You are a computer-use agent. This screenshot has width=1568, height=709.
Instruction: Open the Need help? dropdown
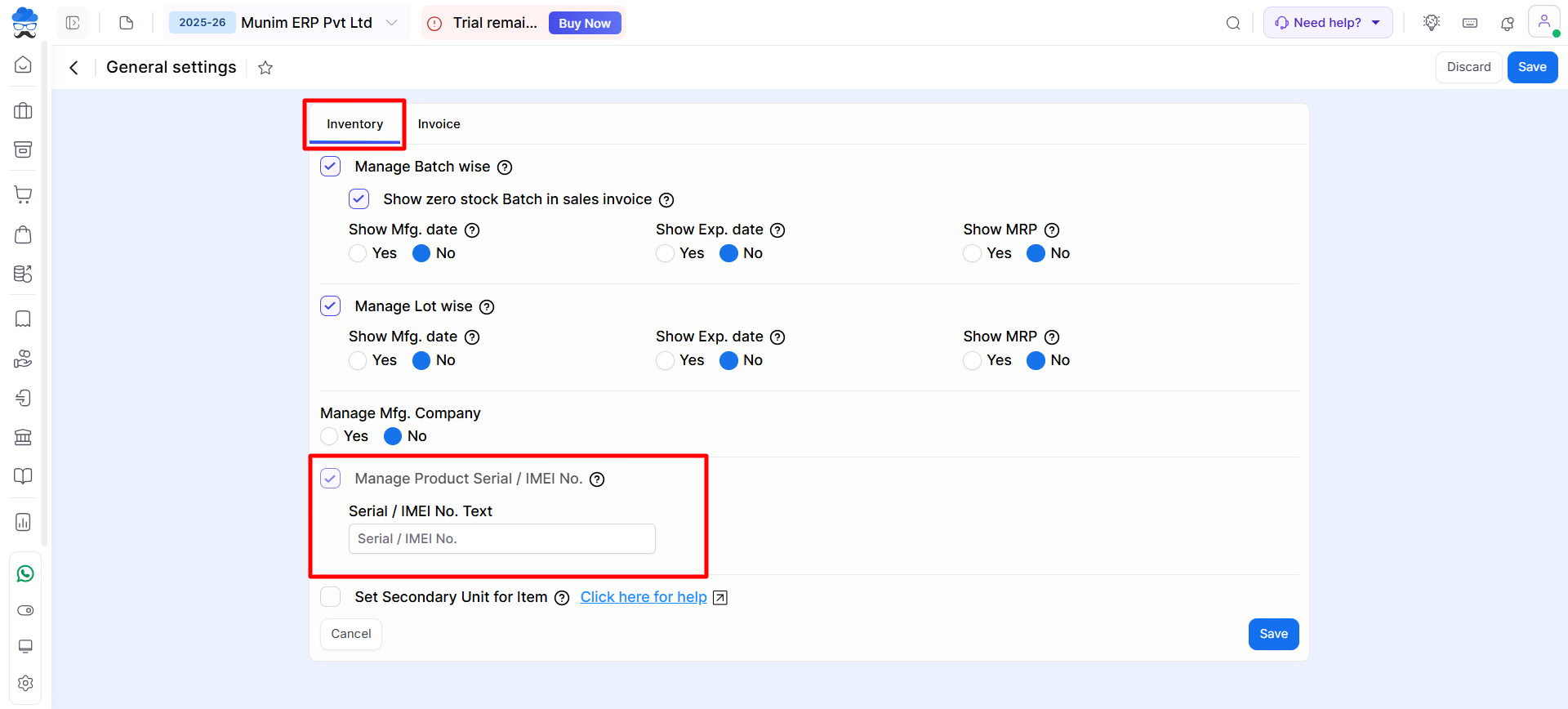1327,23
